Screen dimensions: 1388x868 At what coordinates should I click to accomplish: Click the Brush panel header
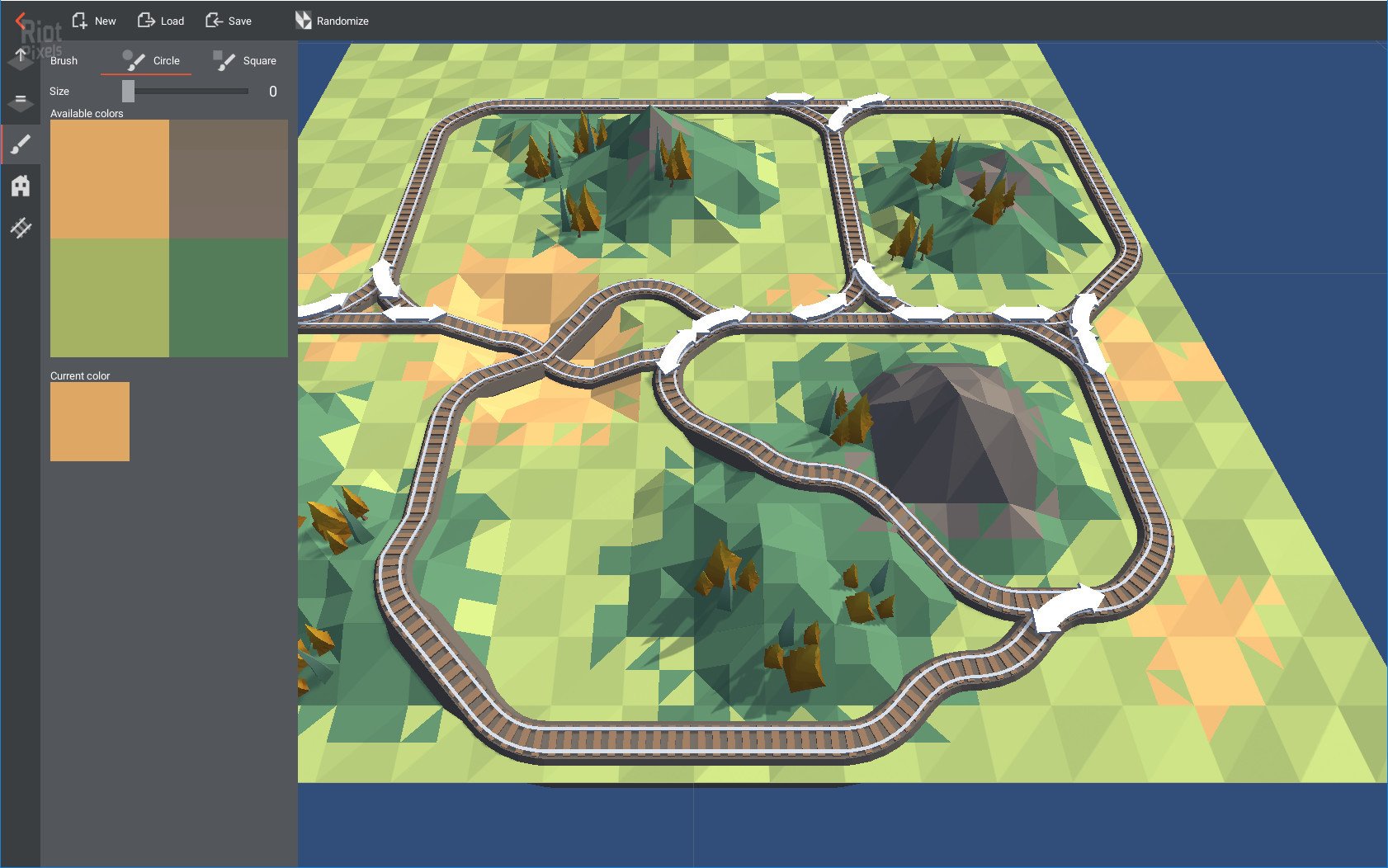64,60
